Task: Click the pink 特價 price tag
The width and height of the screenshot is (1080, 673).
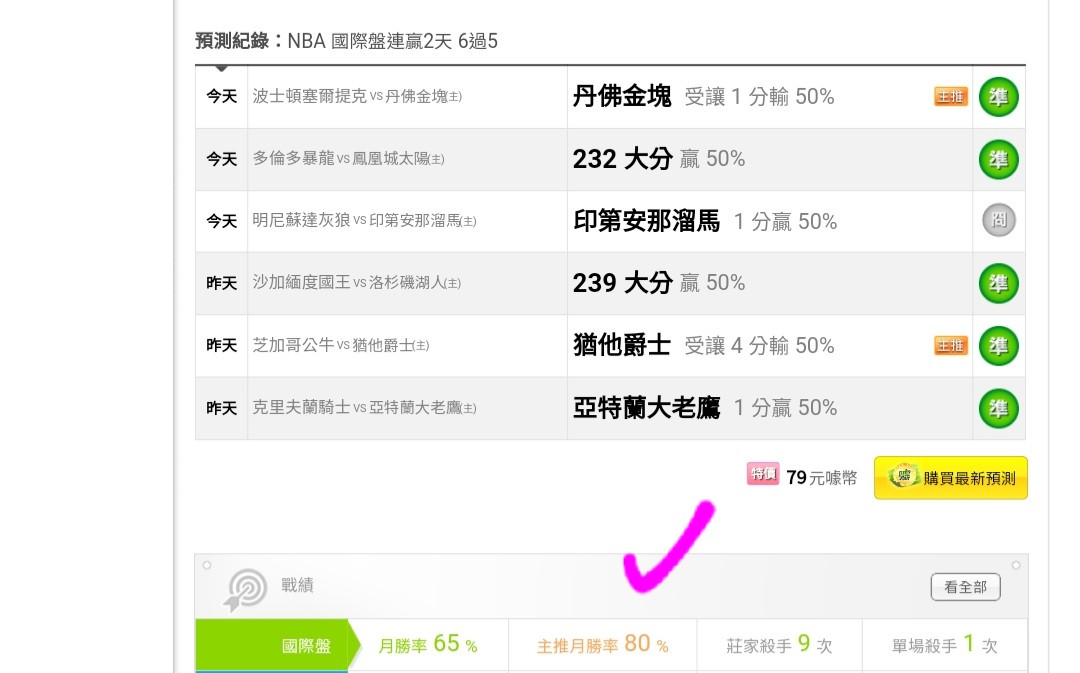Action: pyautogui.click(x=763, y=474)
